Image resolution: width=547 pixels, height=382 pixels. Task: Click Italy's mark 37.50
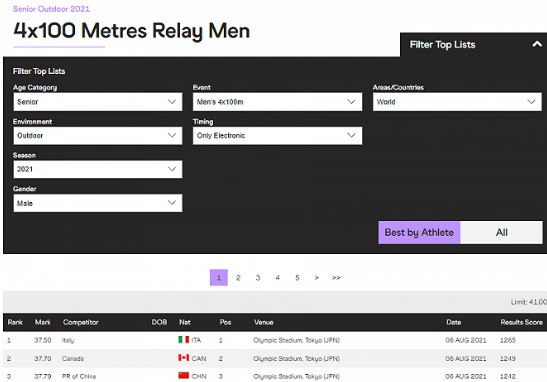[x=43, y=340]
